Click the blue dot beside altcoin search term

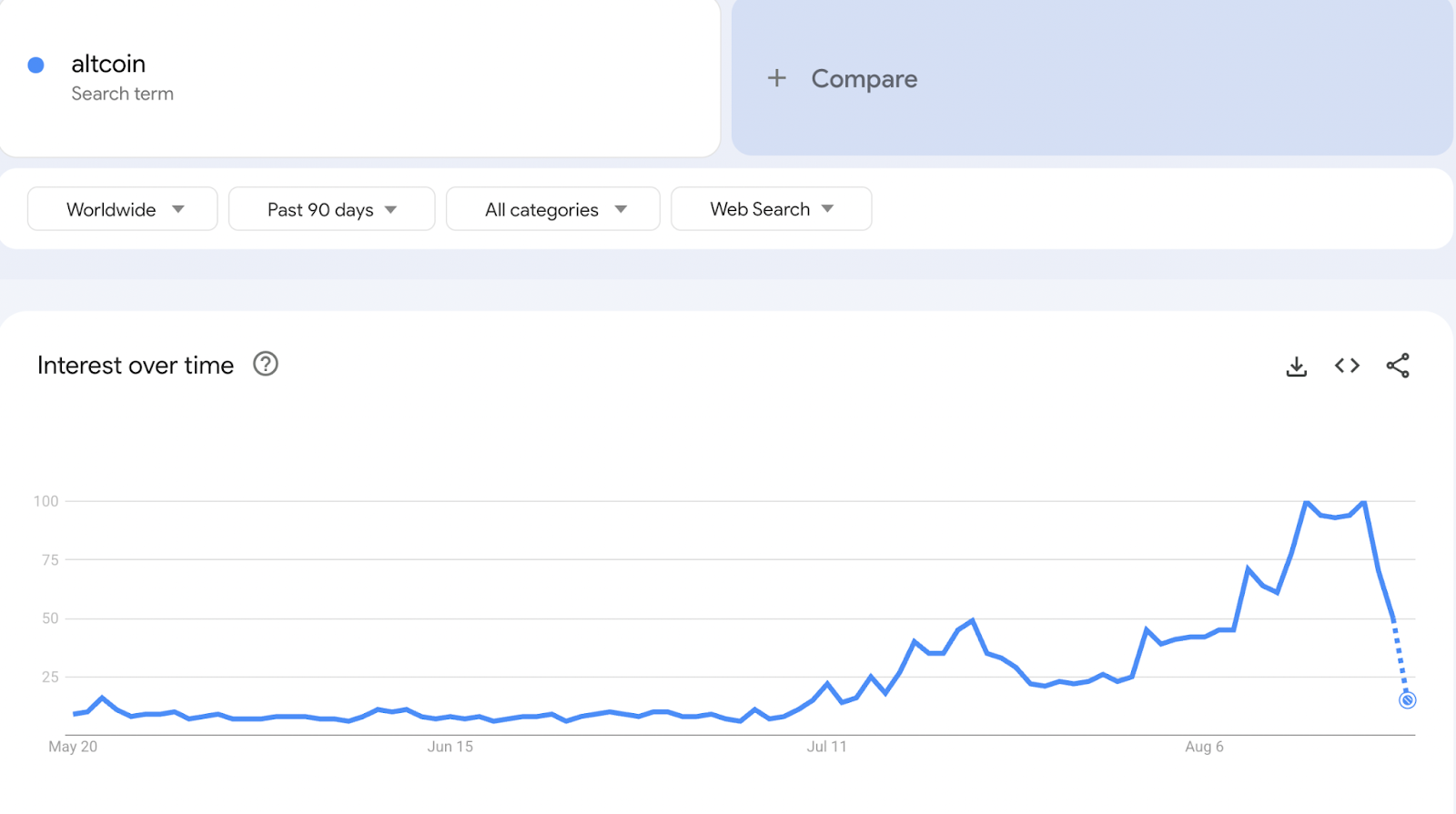[35, 64]
